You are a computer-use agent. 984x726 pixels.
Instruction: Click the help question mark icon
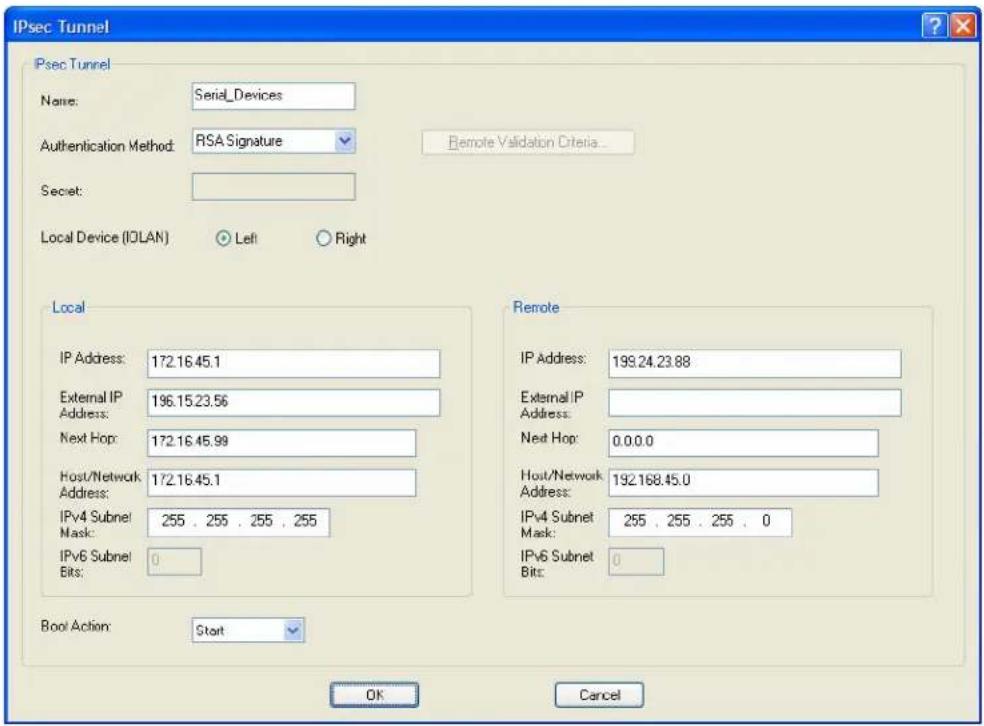pos(934,26)
